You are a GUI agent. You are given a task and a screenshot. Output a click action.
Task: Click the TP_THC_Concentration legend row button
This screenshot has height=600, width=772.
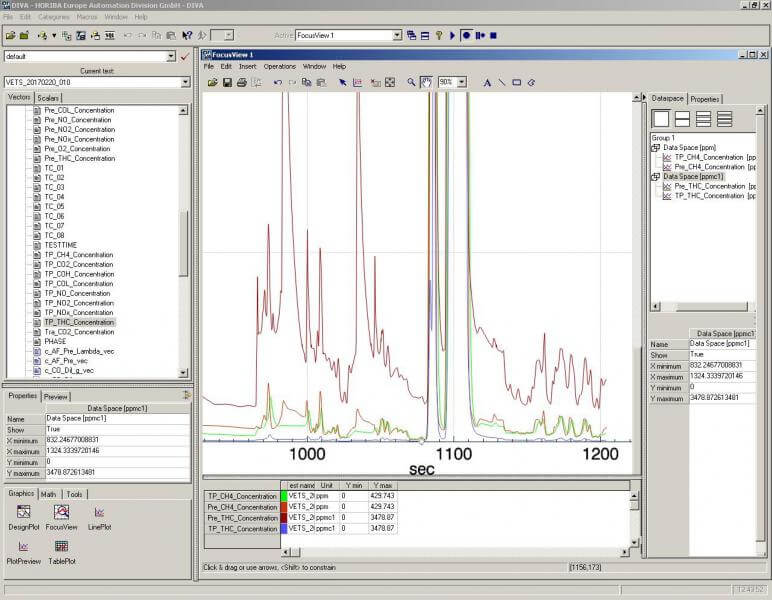[242, 529]
